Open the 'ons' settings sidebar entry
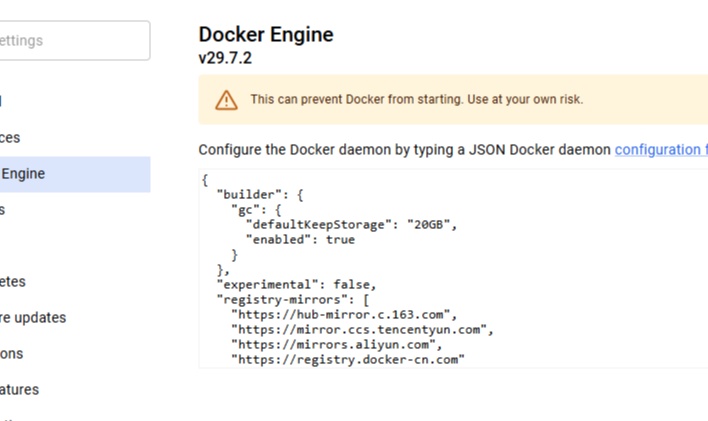 point(11,354)
